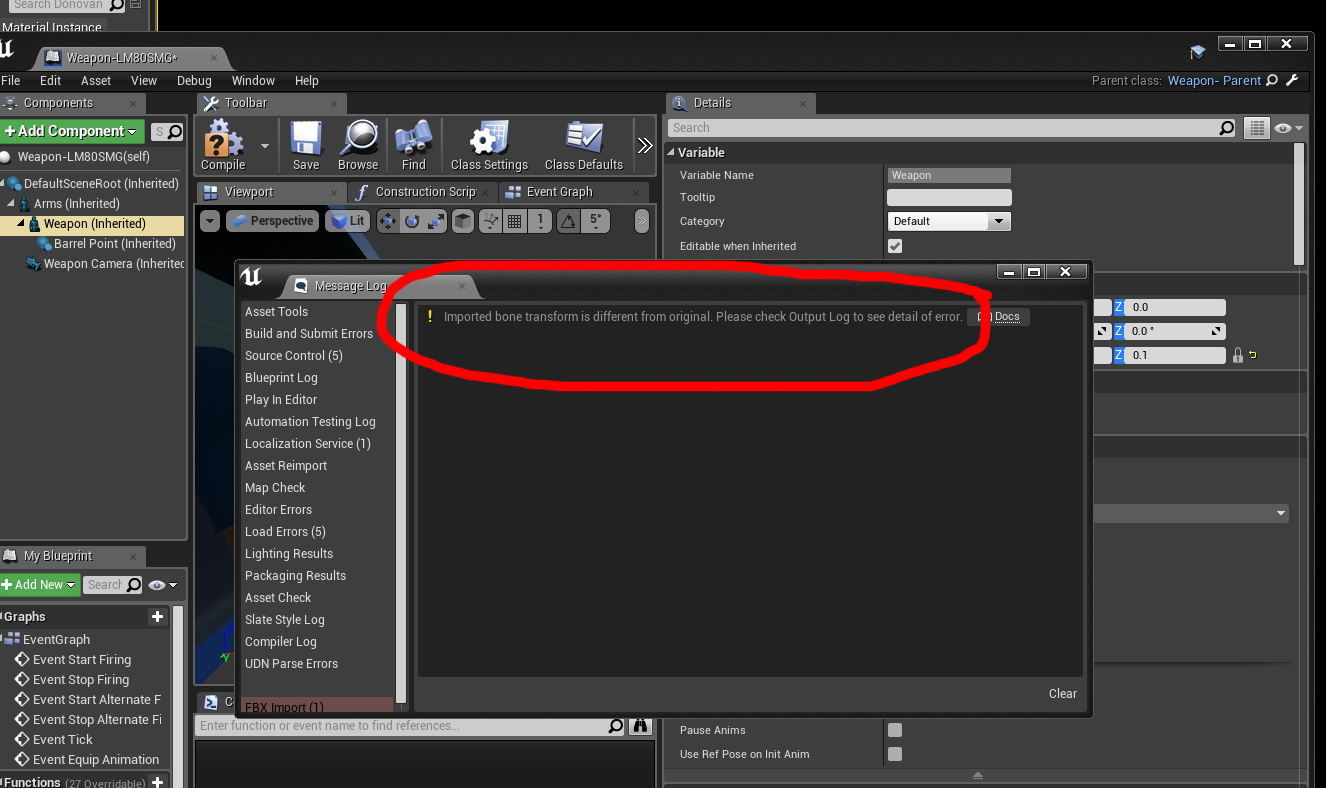Click the find-in-blueprints binoculars icon
Image resolution: width=1326 pixels, height=788 pixels.
[640, 726]
